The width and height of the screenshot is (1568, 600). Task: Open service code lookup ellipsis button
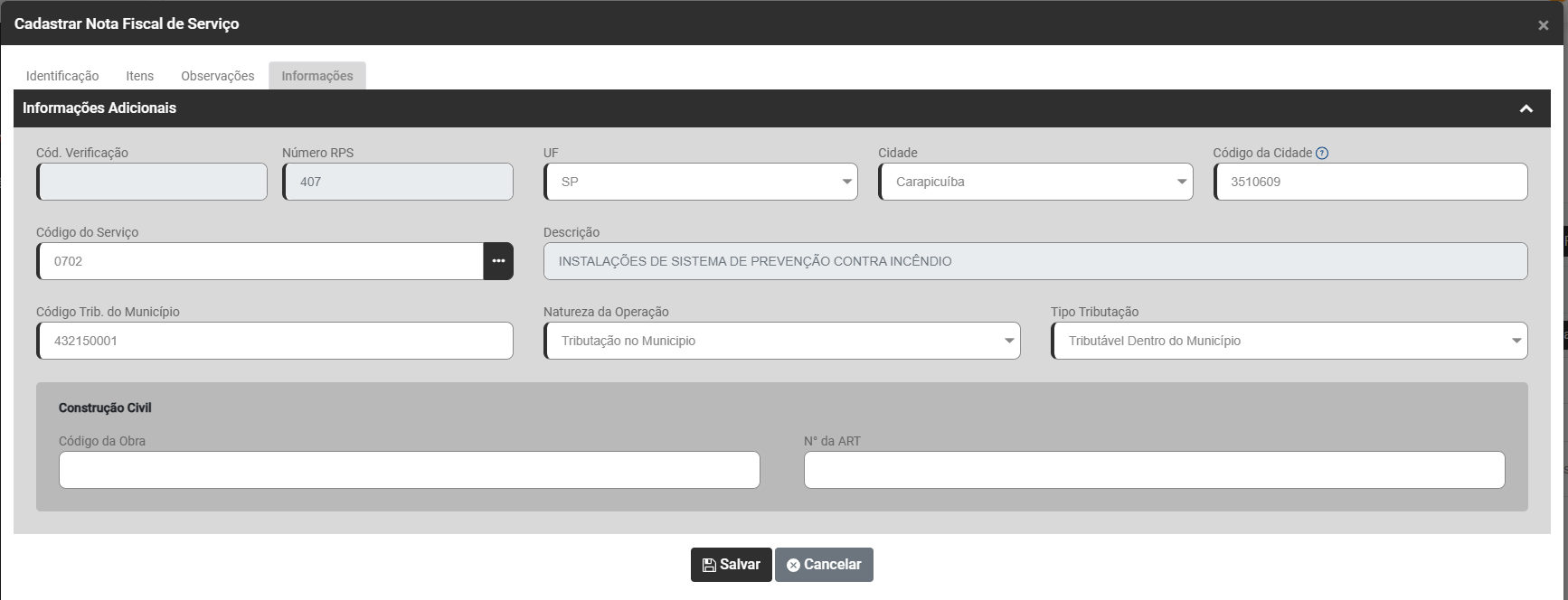498,261
